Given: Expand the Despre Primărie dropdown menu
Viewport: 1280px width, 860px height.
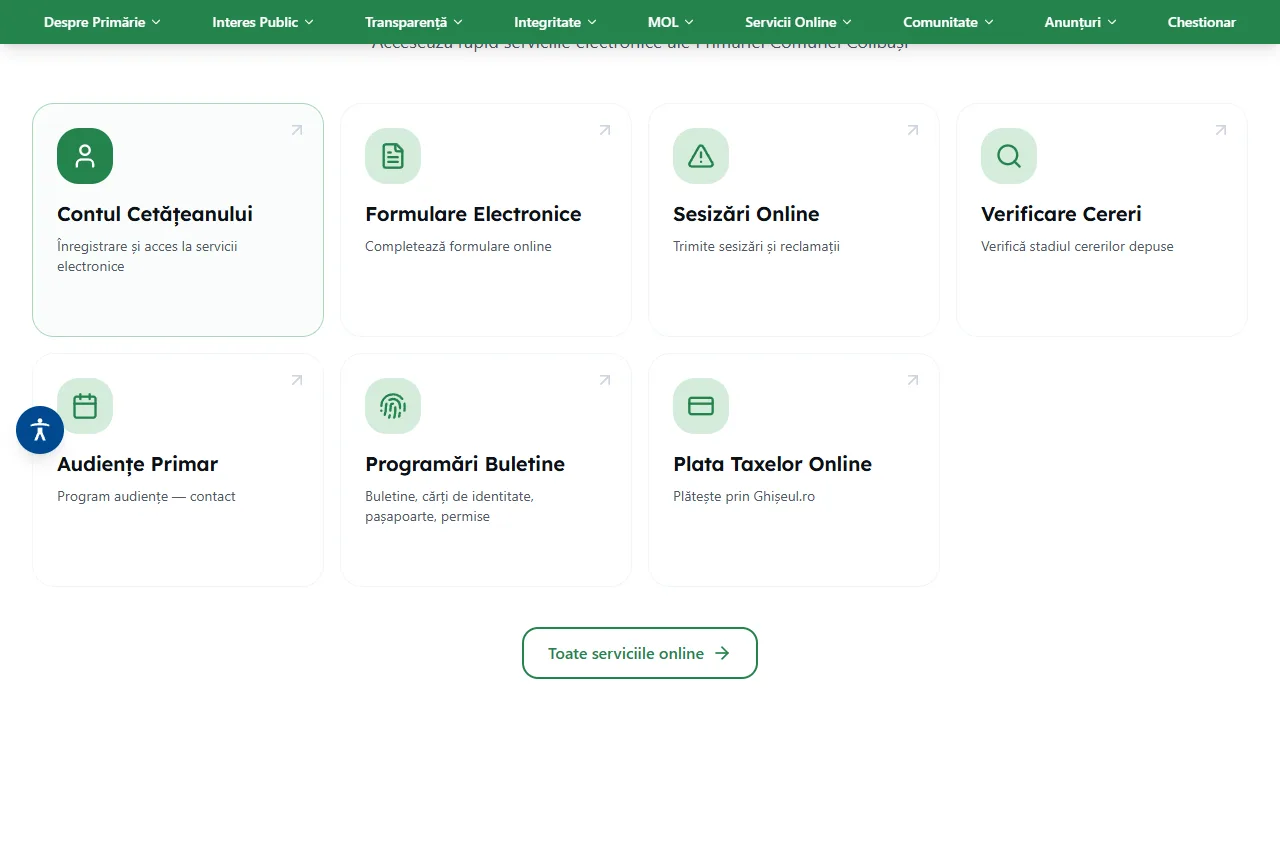Looking at the screenshot, I should click(x=102, y=22).
